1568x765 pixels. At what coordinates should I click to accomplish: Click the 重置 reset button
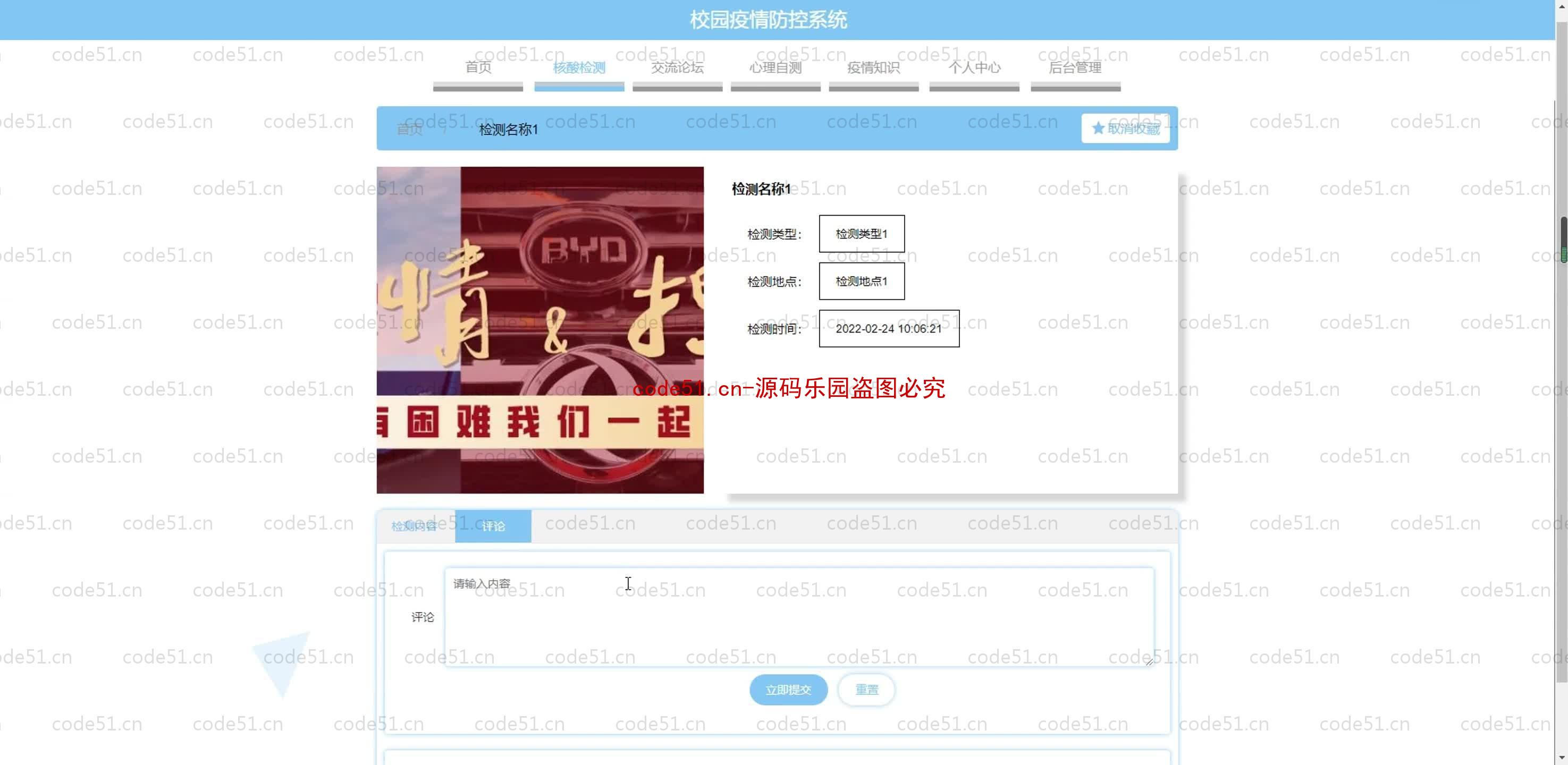click(864, 689)
